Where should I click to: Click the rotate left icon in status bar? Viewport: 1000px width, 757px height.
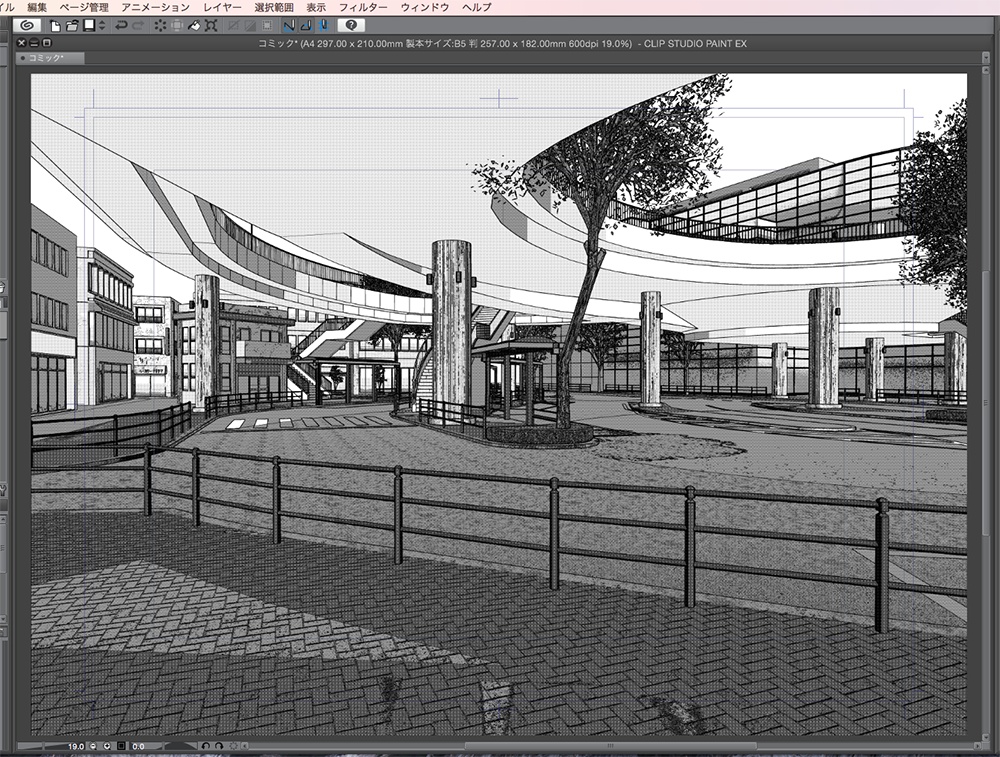(205, 746)
